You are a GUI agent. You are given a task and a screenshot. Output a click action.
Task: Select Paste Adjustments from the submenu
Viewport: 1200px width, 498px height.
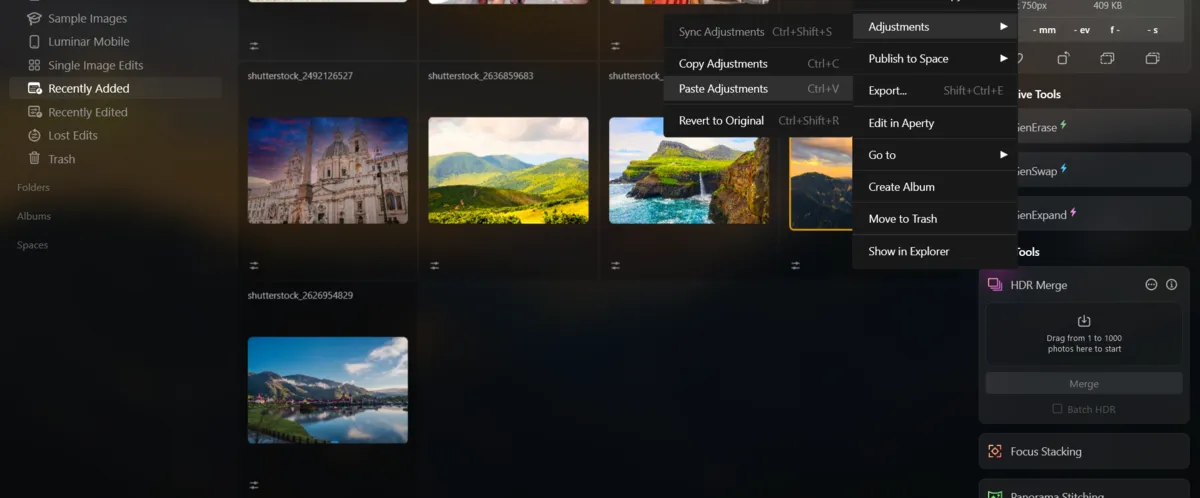coord(723,89)
